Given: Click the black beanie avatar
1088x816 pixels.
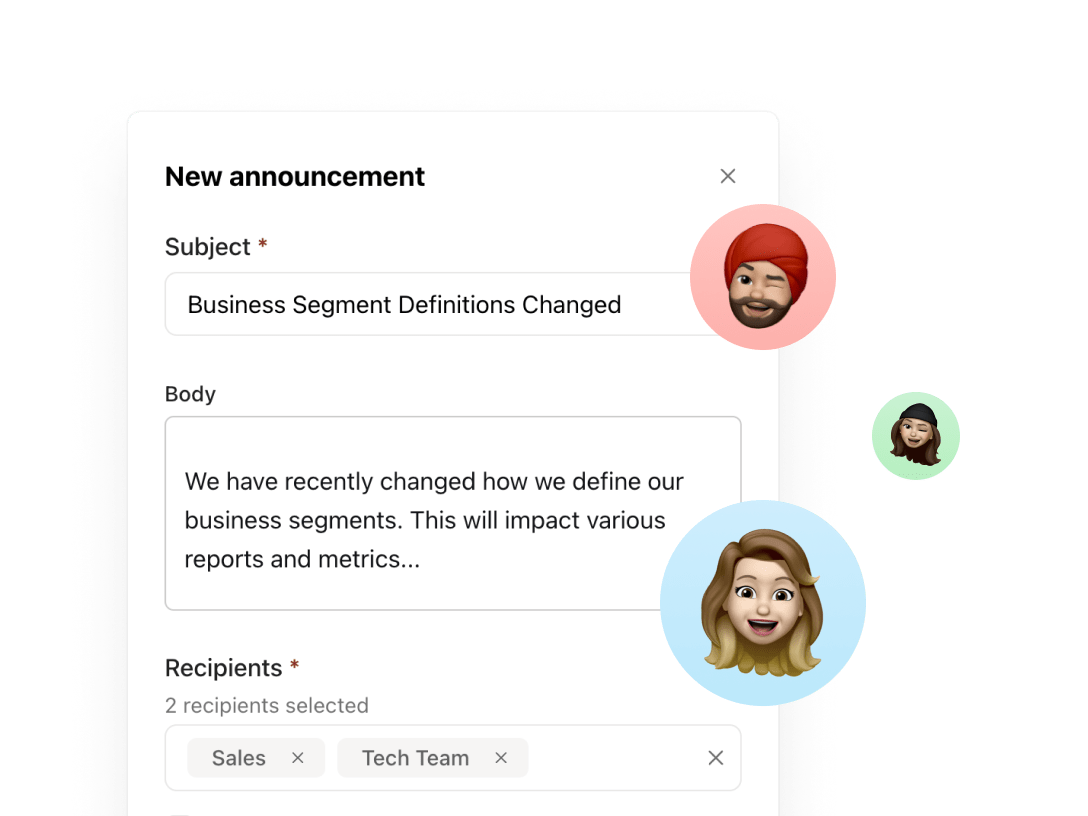Looking at the screenshot, I should click(x=915, y=436).
